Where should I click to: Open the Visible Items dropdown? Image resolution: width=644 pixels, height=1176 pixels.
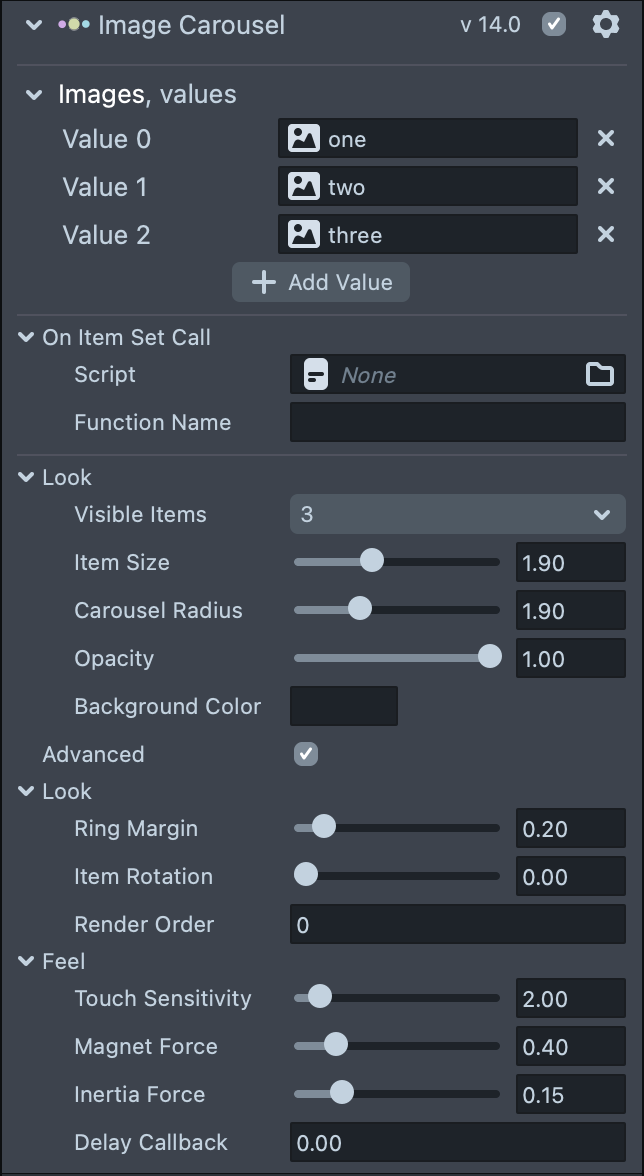(458, 515)
